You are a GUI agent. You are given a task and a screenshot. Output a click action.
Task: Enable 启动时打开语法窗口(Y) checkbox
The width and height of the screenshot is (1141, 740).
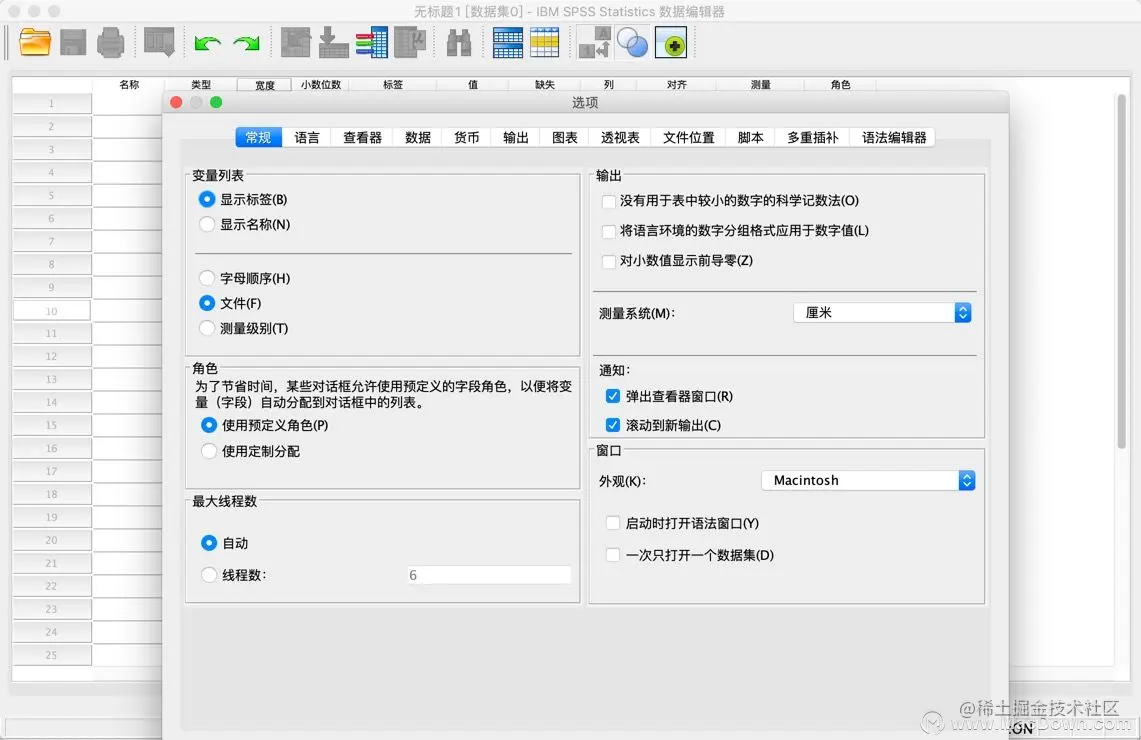point(613,523)
